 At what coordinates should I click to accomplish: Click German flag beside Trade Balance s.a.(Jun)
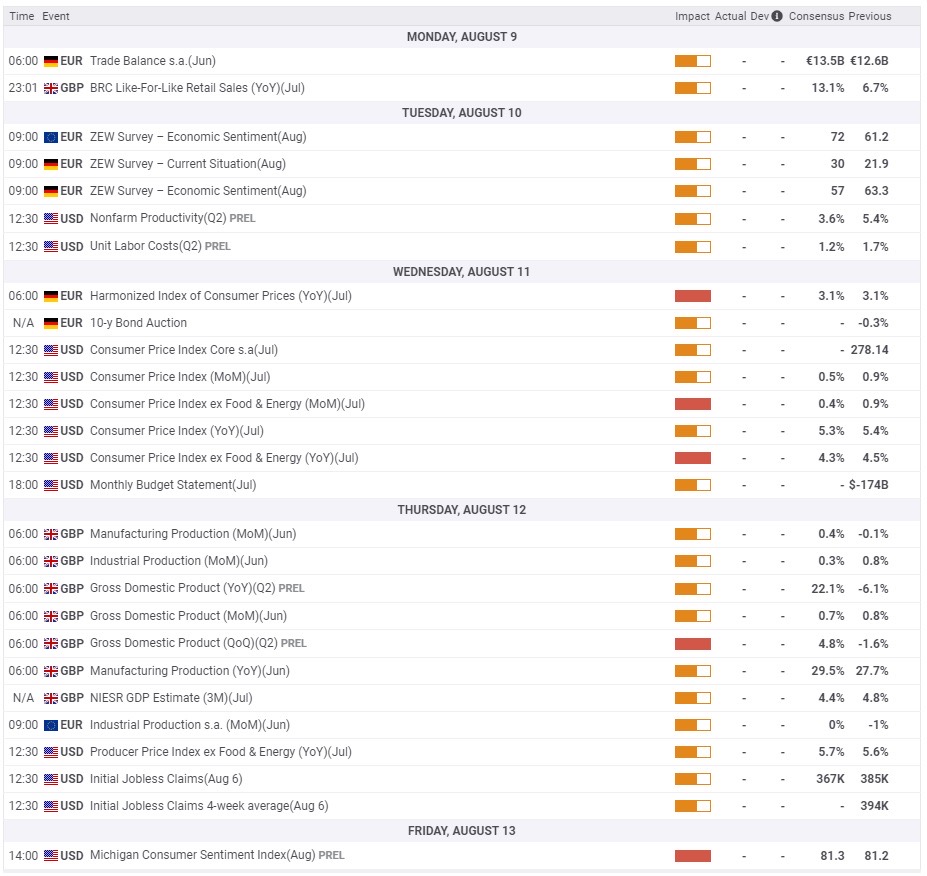tap(51, 61)
